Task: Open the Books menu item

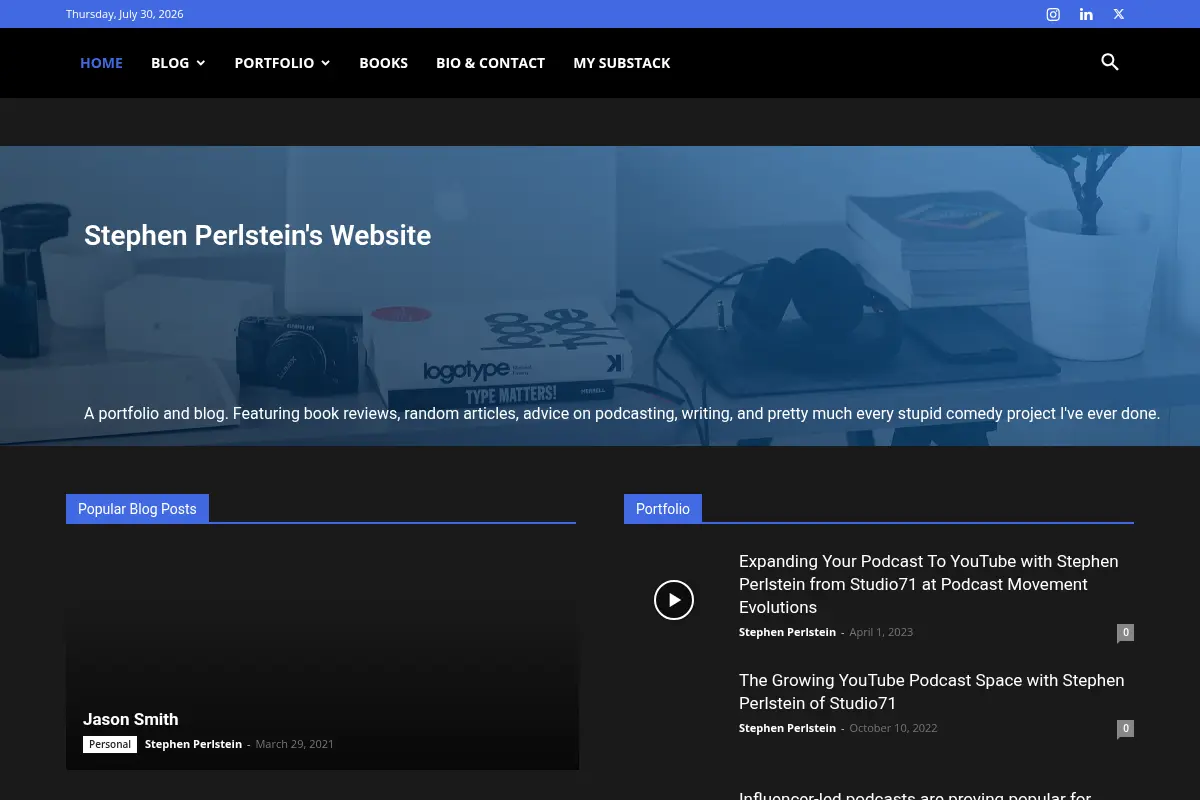Action: pos(384,63)
